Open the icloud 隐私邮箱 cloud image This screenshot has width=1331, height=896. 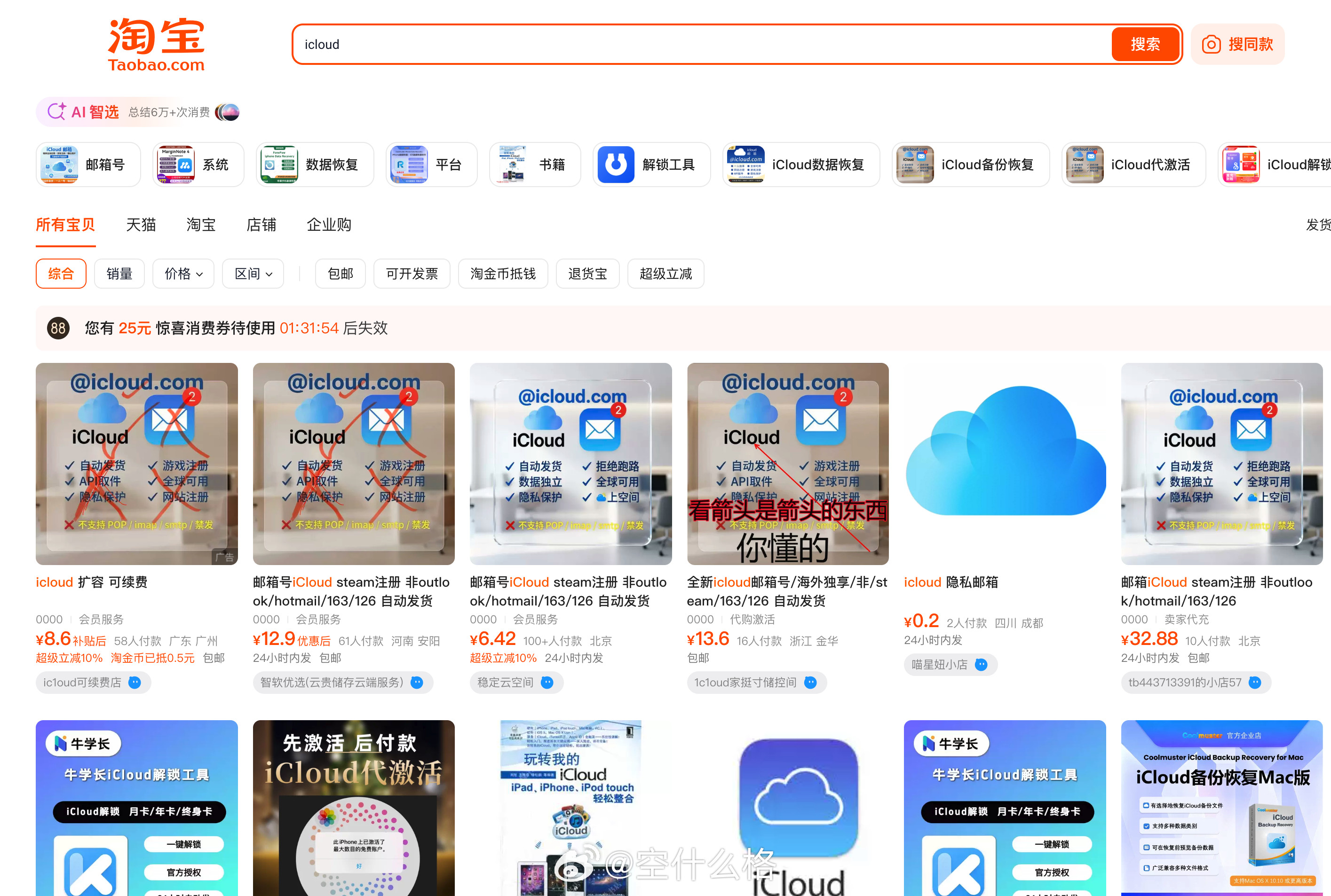pyautogui.click(x=1005, y=464)
